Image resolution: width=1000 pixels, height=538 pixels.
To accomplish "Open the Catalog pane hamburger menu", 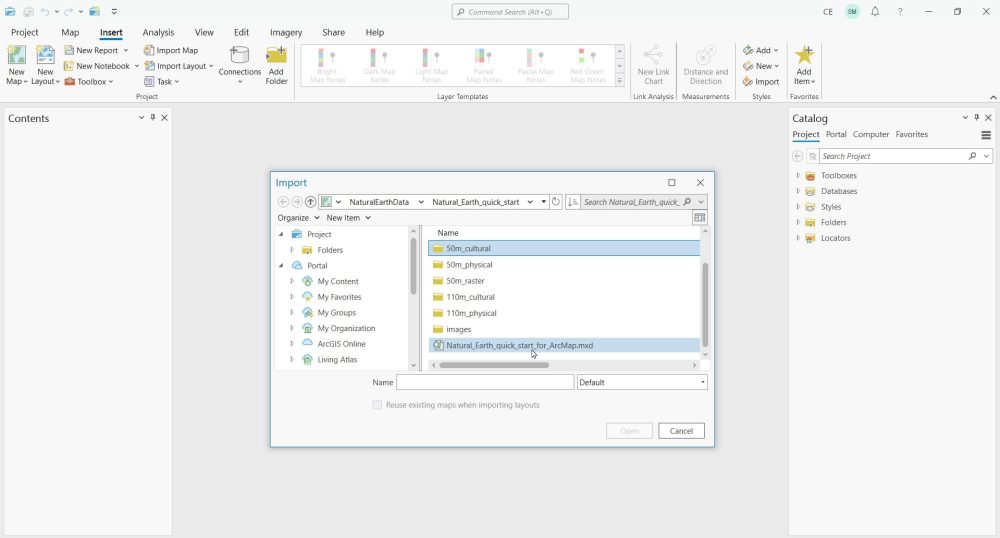I will pyautogui.click(x=986, y=135).
